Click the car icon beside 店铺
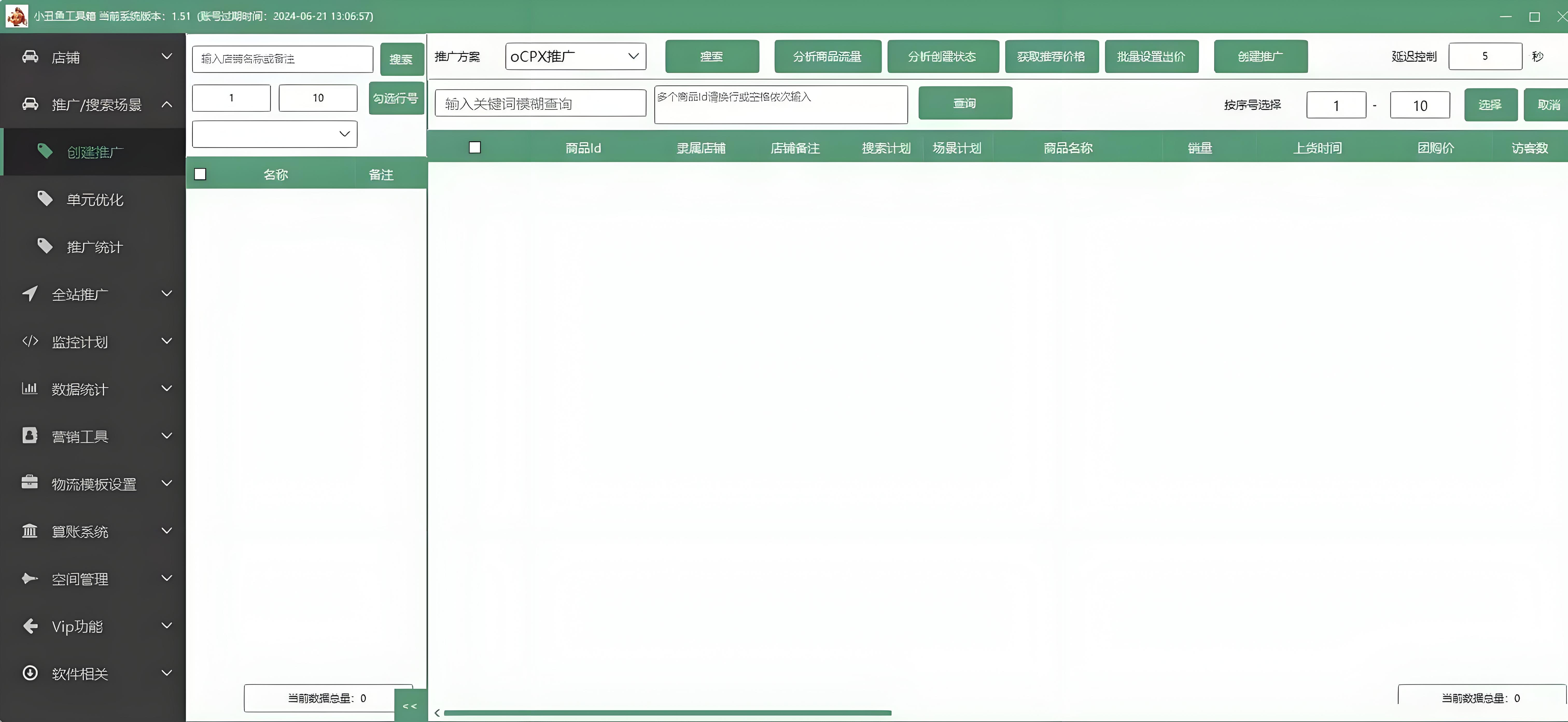The width and height of the screenshot is (1568, 722). pos(30,57)
